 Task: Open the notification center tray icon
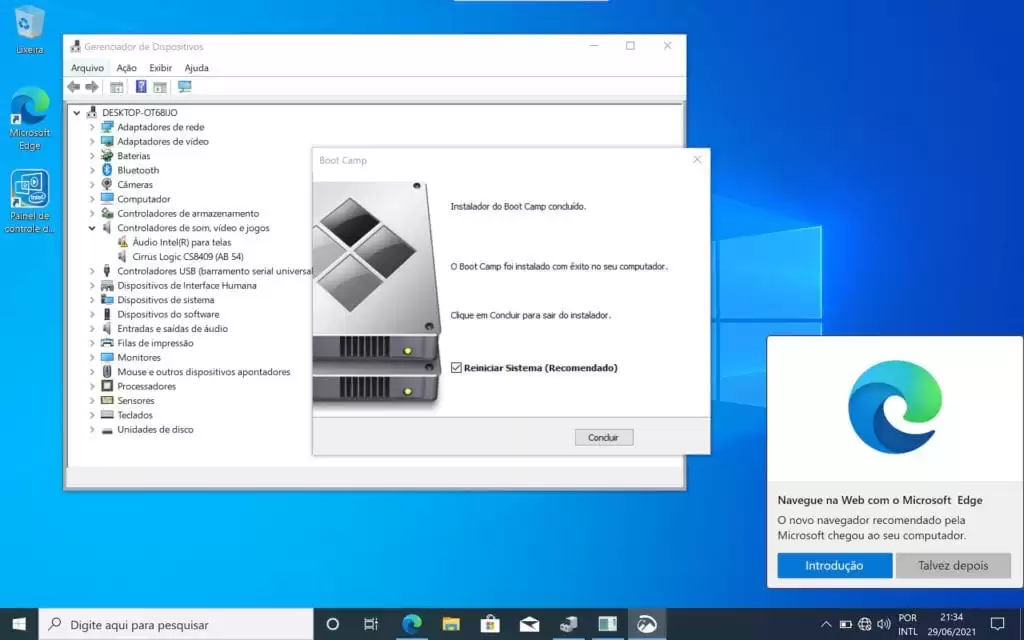(x=997, y=624)
